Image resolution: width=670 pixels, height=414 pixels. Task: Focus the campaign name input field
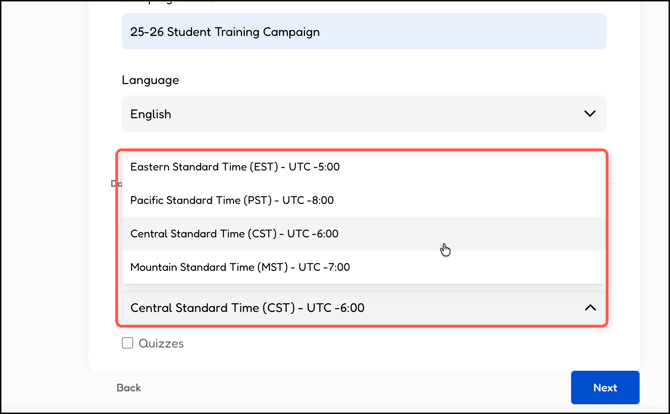364,32
